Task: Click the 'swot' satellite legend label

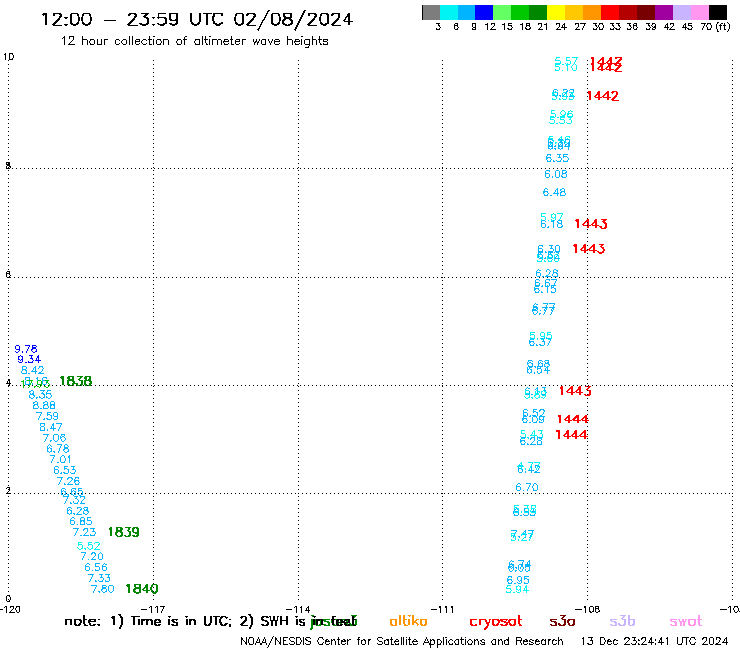Action: coord(686,622)
